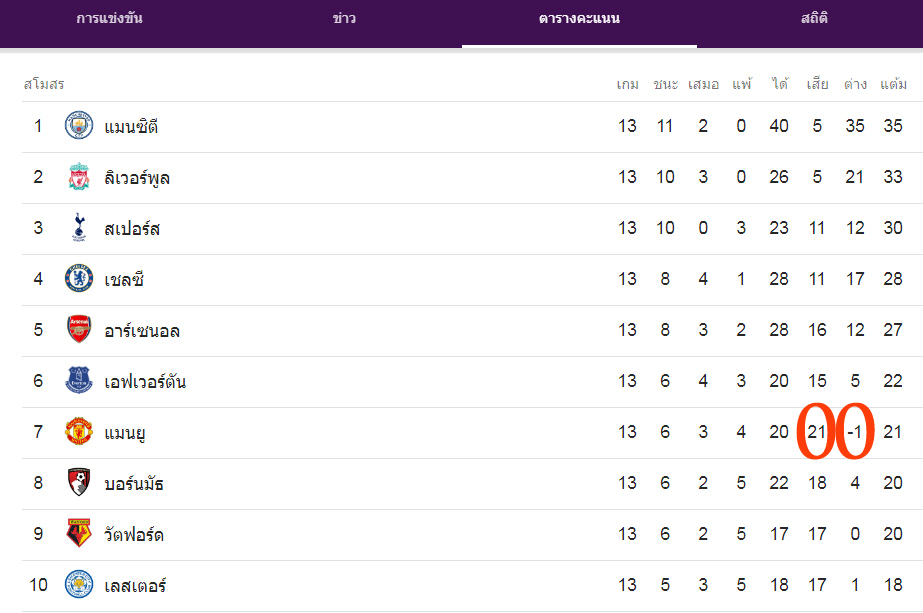
Task: Switch to the ข่าว tab
Action: [344, 19]
